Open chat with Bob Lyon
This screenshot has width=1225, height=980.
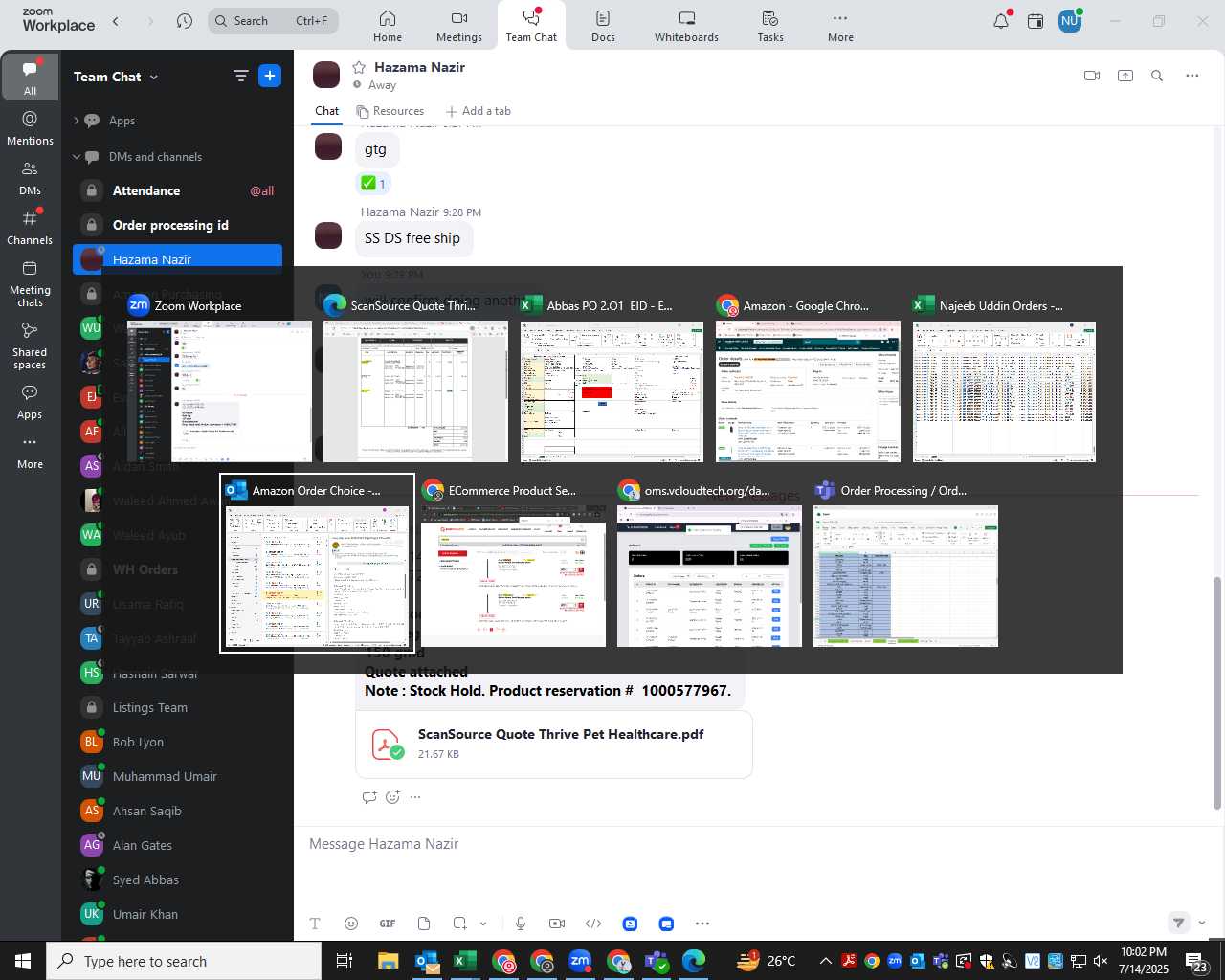177,742
